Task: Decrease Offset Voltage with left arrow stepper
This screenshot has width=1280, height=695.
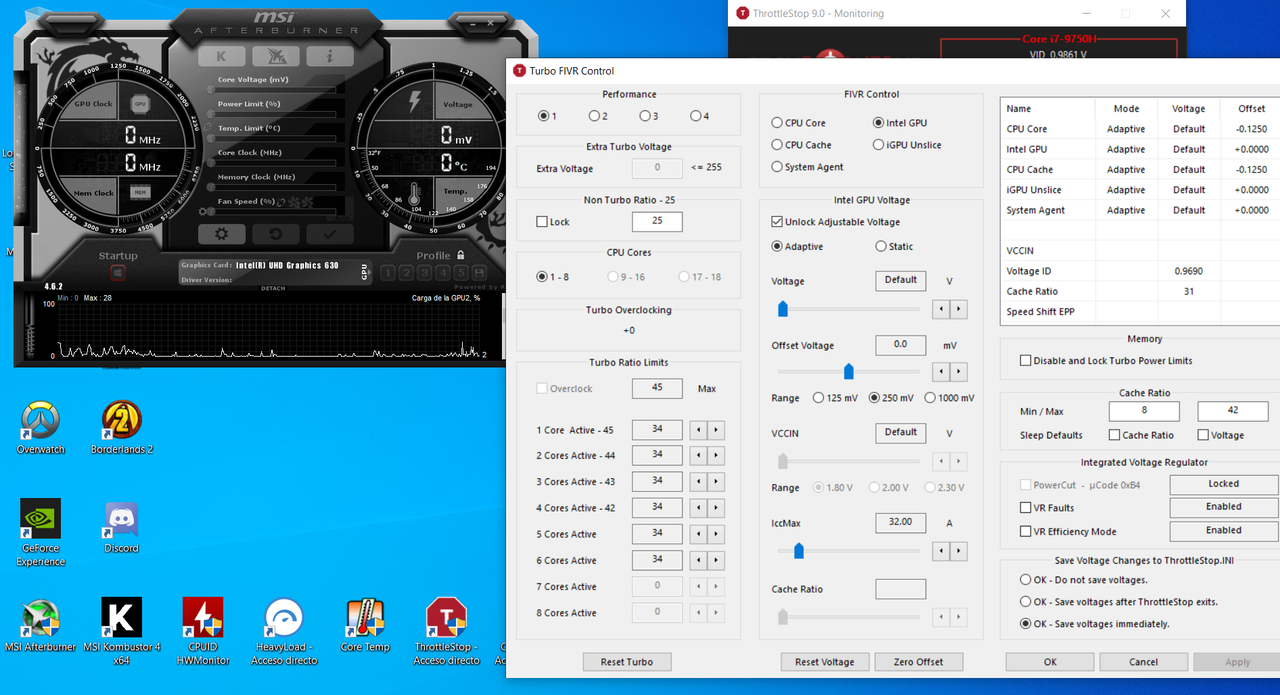Action: (941, 372)
